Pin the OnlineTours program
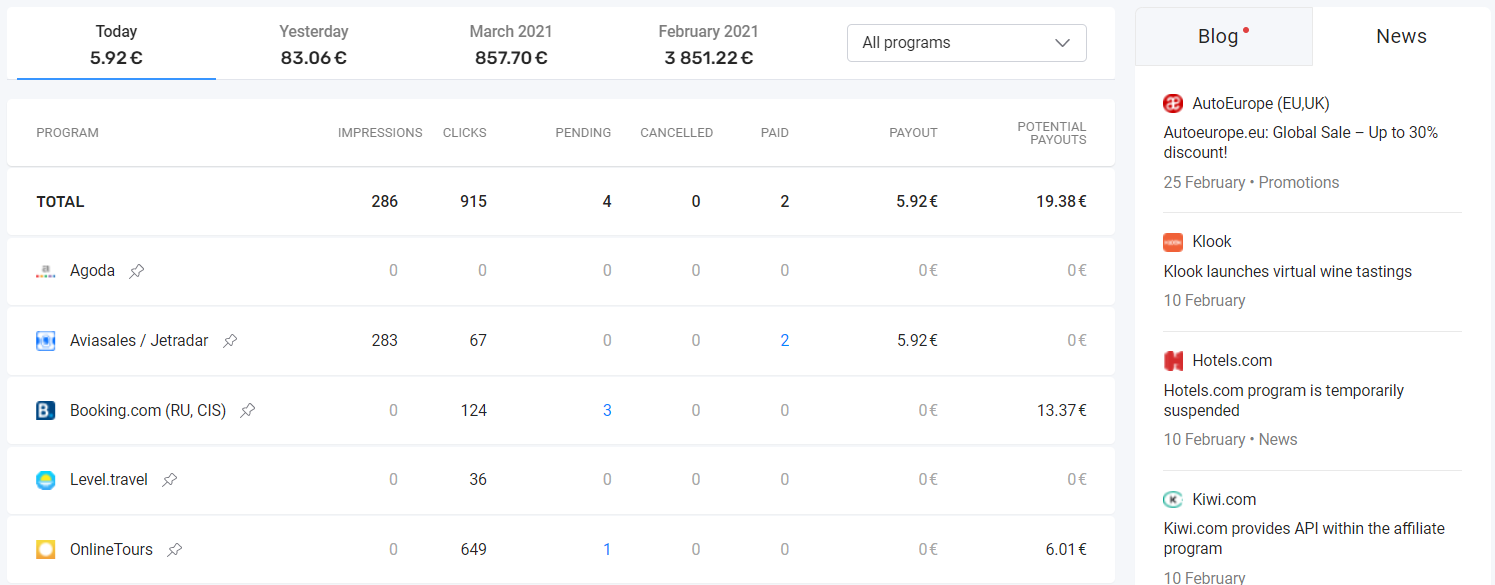The width and height of the screenshot is (1495, 585). [175, 549]
